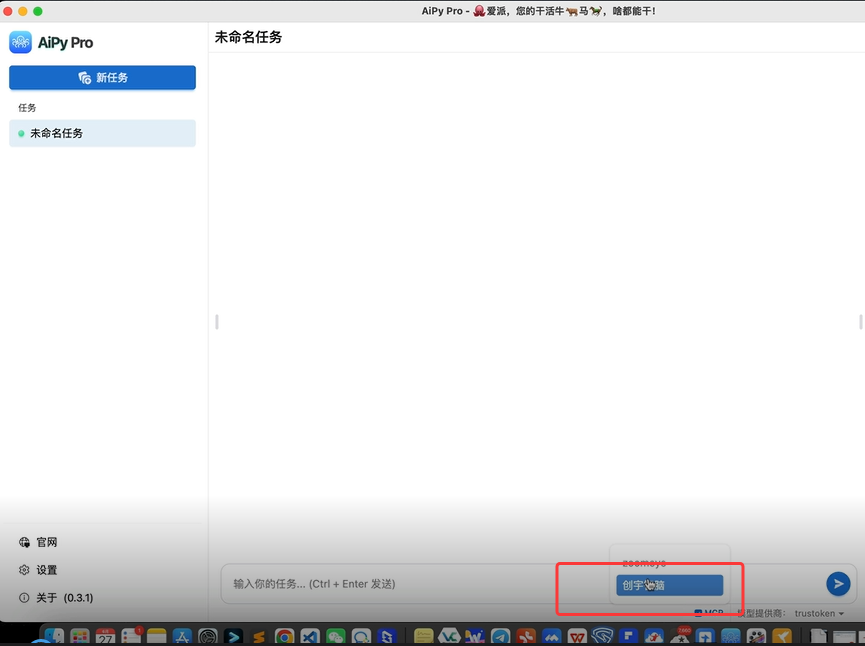Open Google Chrome from the dock
Viewport: 865px width, 646px height.
pos(285,637)
